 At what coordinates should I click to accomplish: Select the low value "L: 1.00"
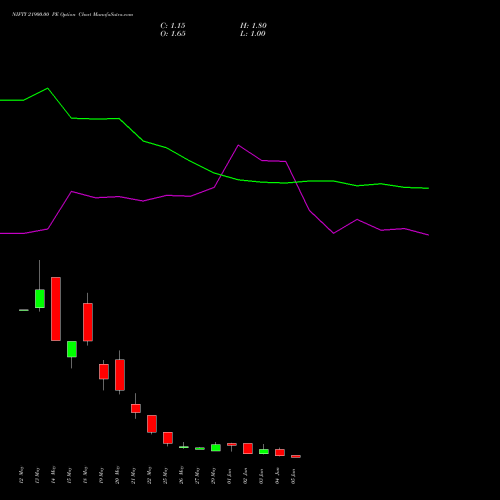253,34
